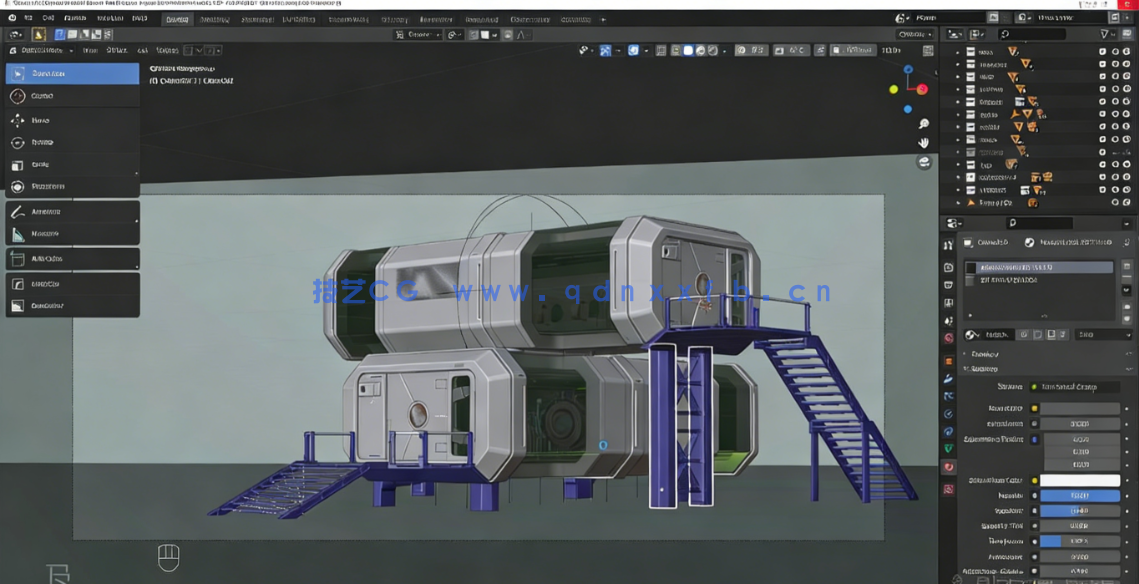Hide the second object in the outliner
Screen dimensions: 1139x584
tap(1114, 63)
